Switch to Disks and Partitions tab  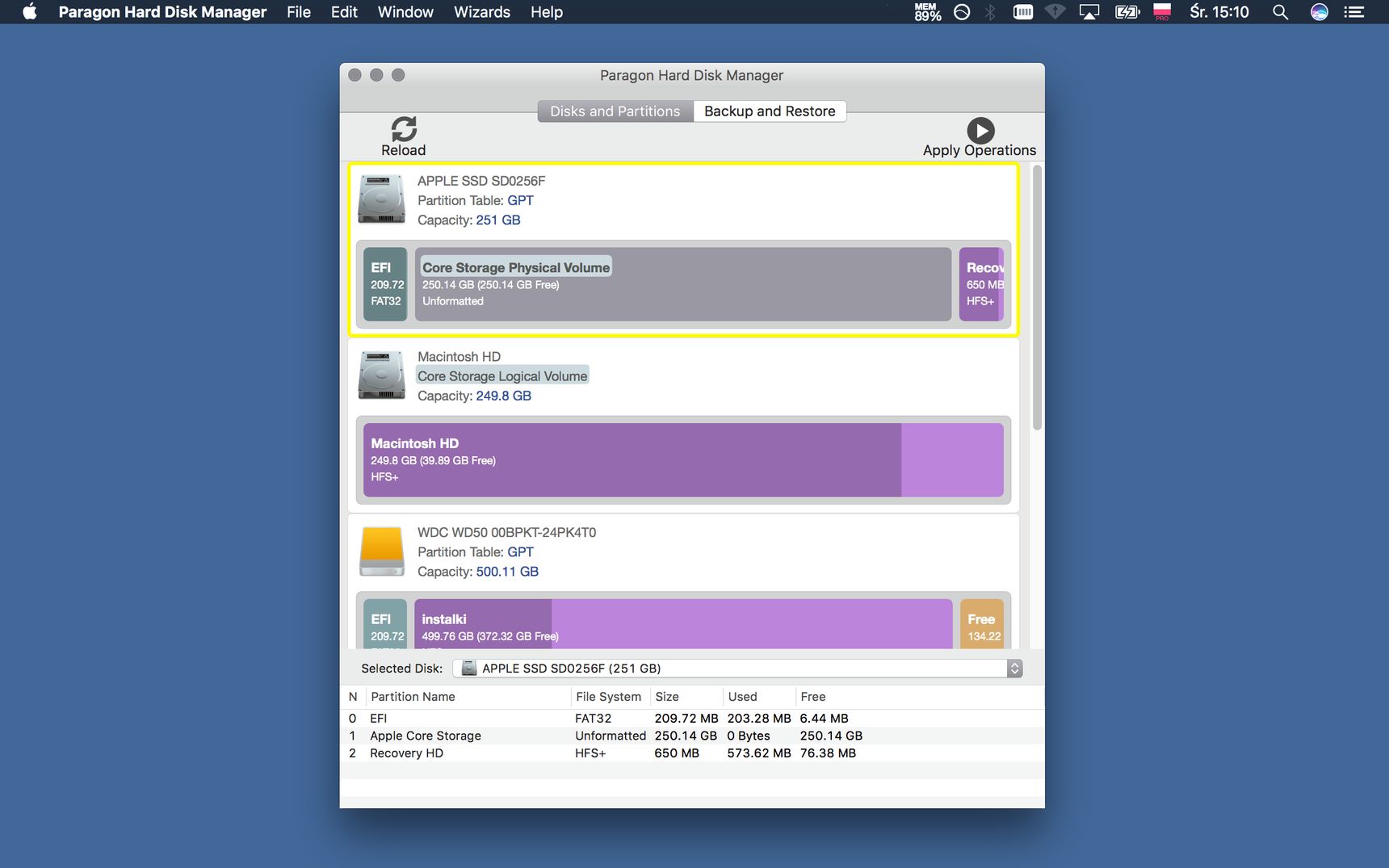tap(615, 111)
